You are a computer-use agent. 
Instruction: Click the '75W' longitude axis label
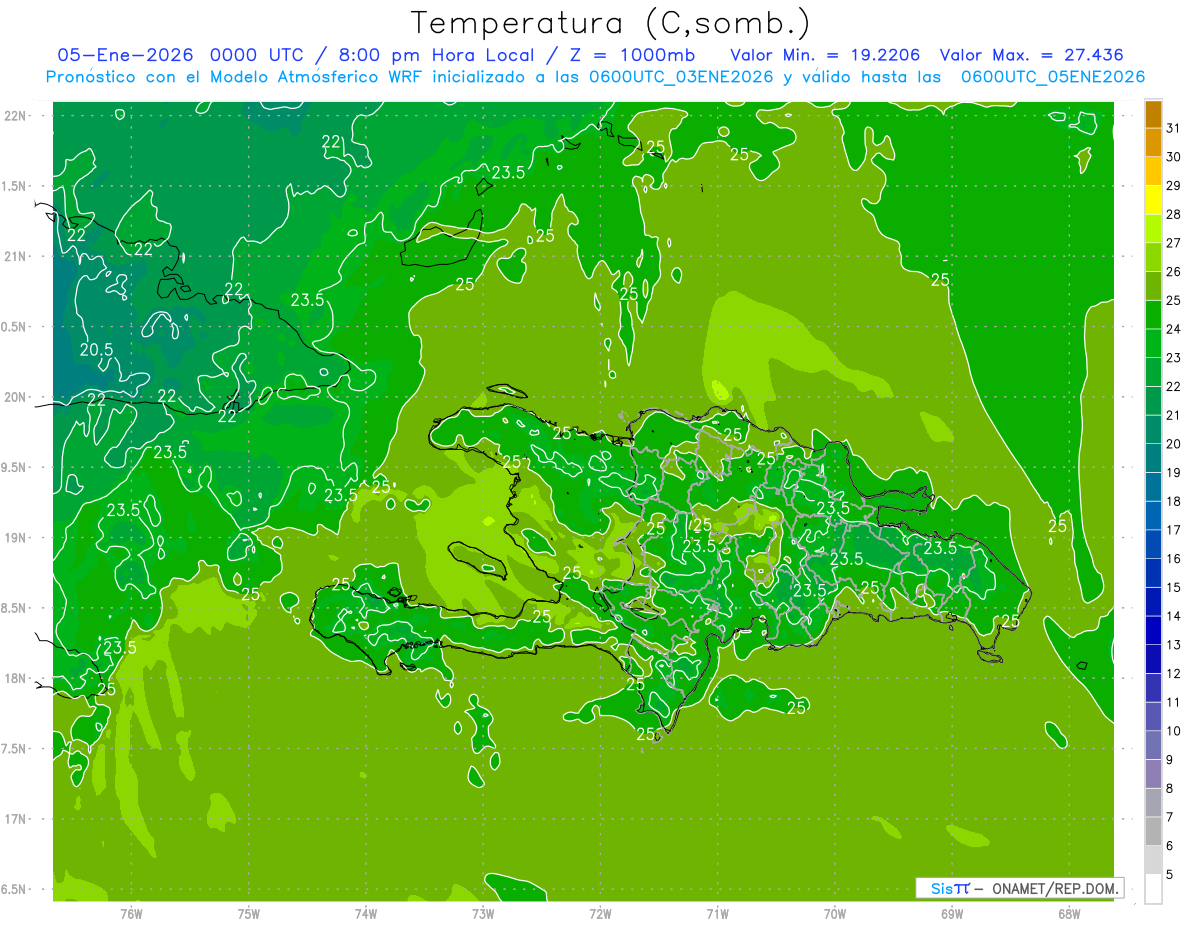click(249, 913)
